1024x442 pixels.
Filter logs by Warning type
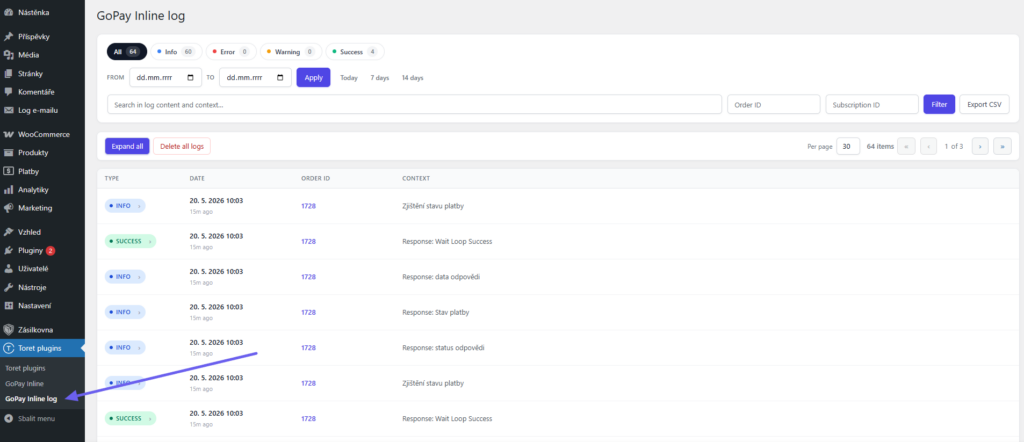tap(291, 52)
